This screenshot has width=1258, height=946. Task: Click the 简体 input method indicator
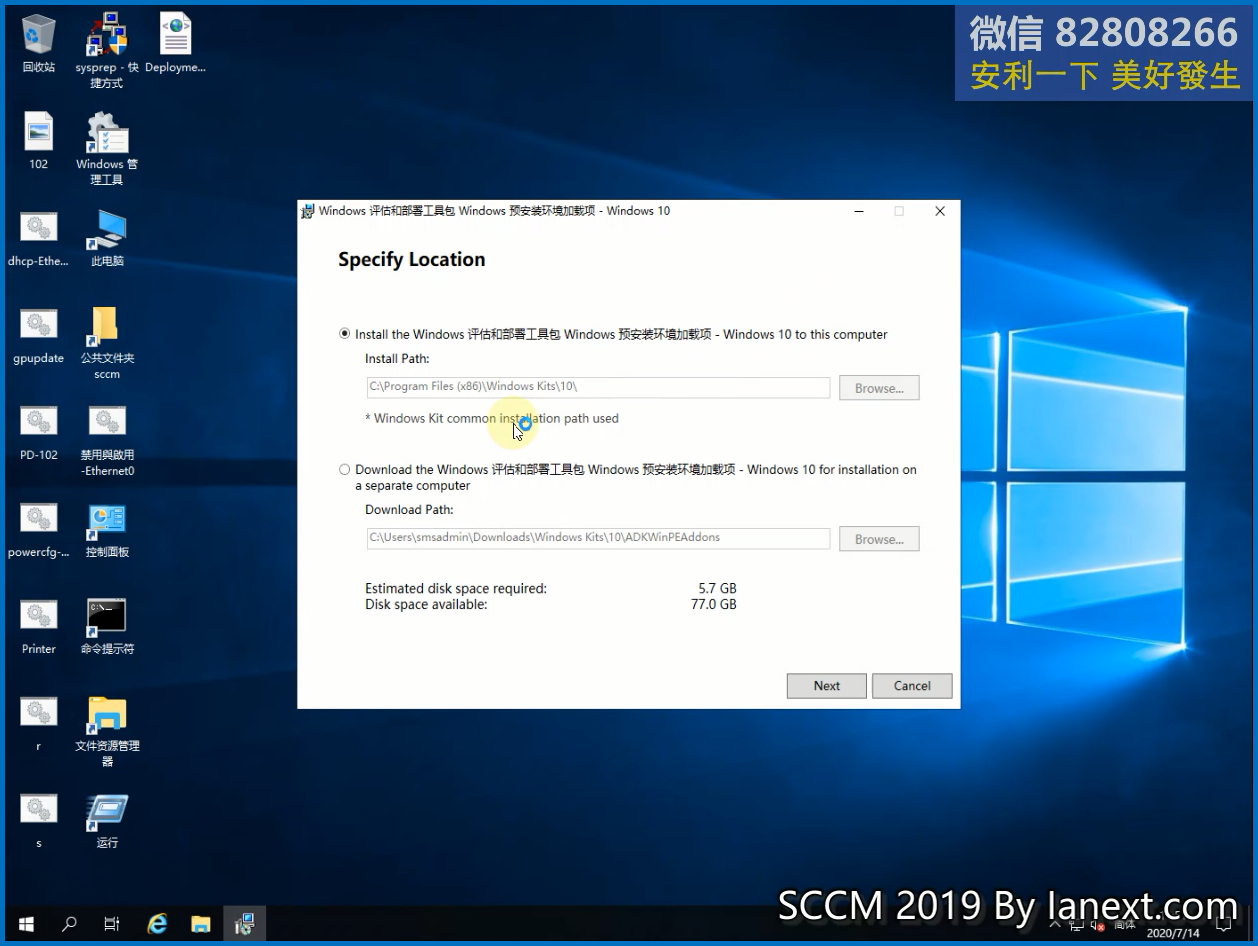tap(1125, 927)
